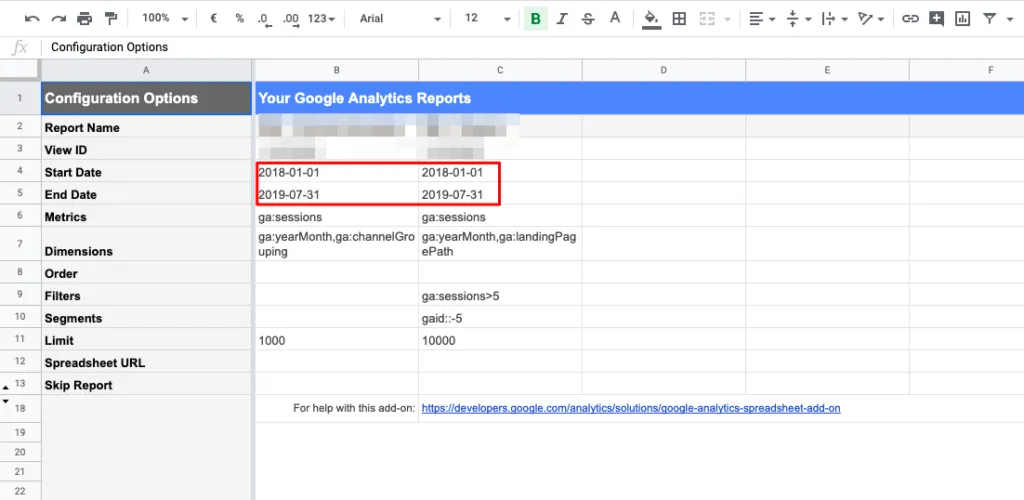Click the Print icon
The width and height of the screenshot is (1024, 500).
[x=85, y=19]
